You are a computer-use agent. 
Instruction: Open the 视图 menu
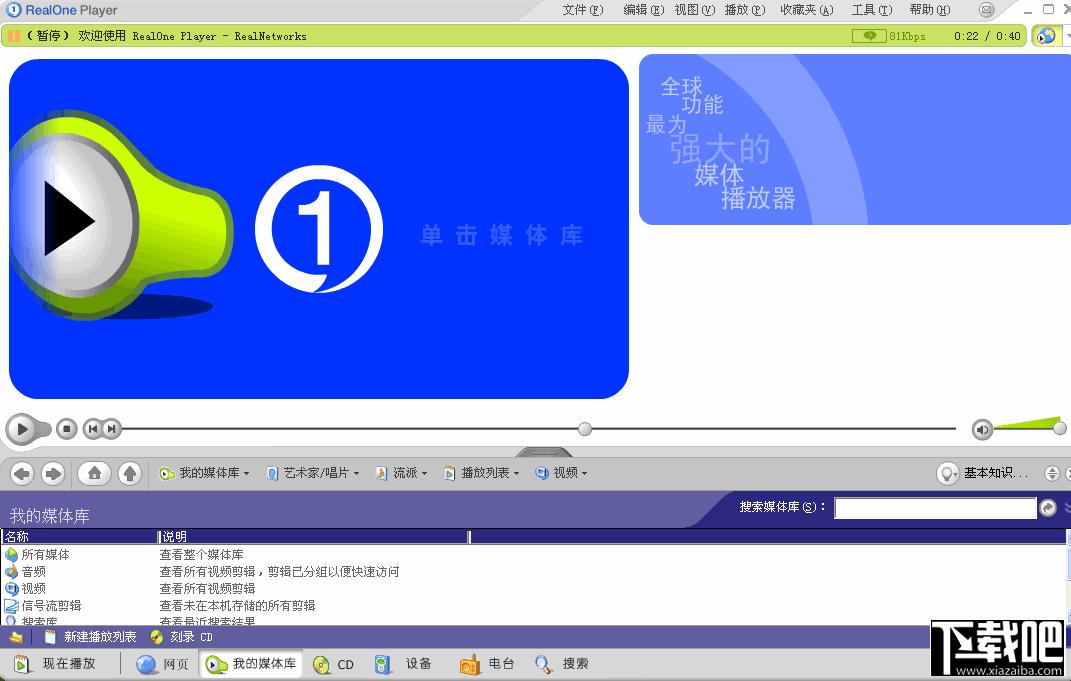(x=695, y=10)
